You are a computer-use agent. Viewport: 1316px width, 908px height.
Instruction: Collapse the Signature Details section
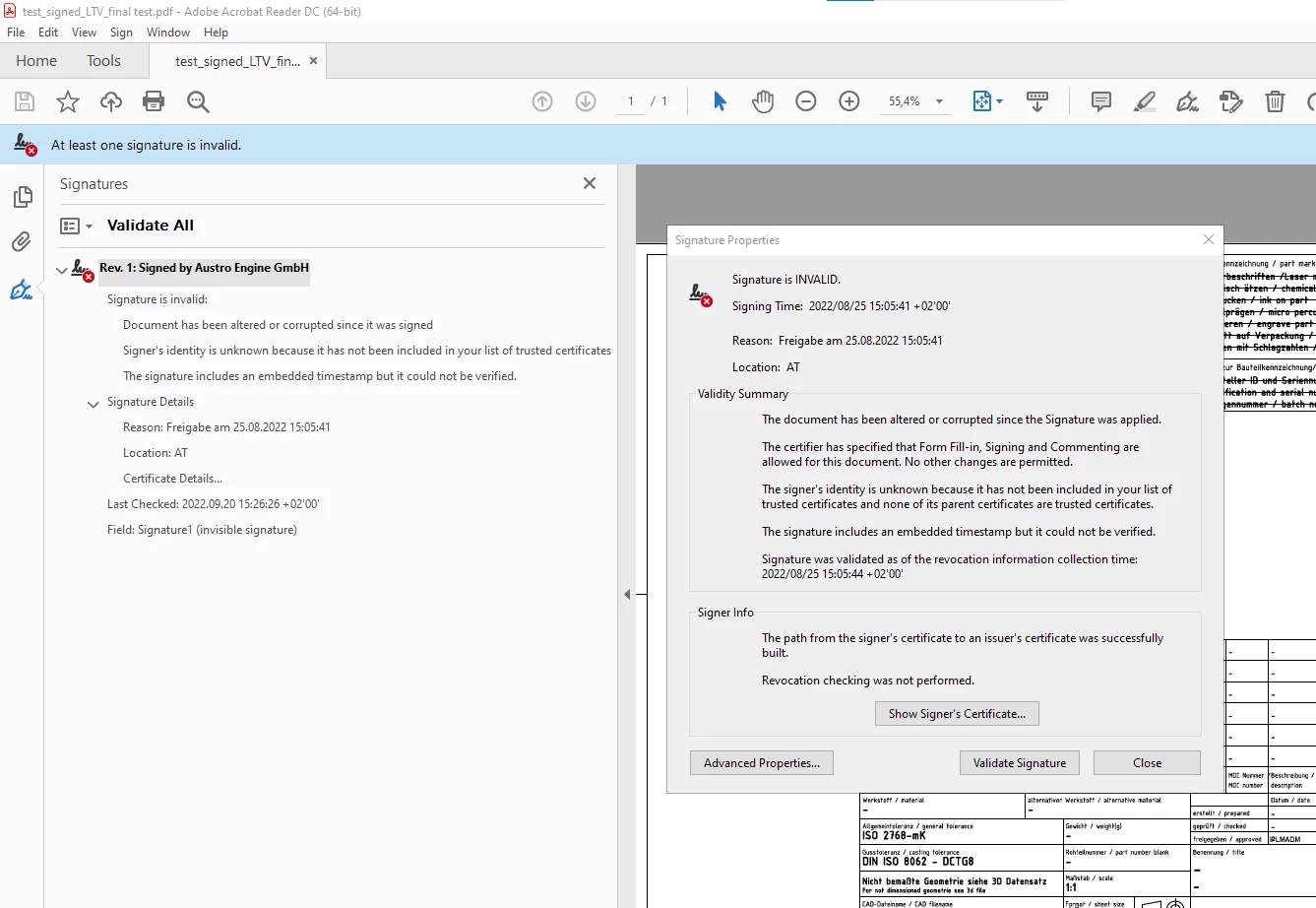tap(94, 404)
